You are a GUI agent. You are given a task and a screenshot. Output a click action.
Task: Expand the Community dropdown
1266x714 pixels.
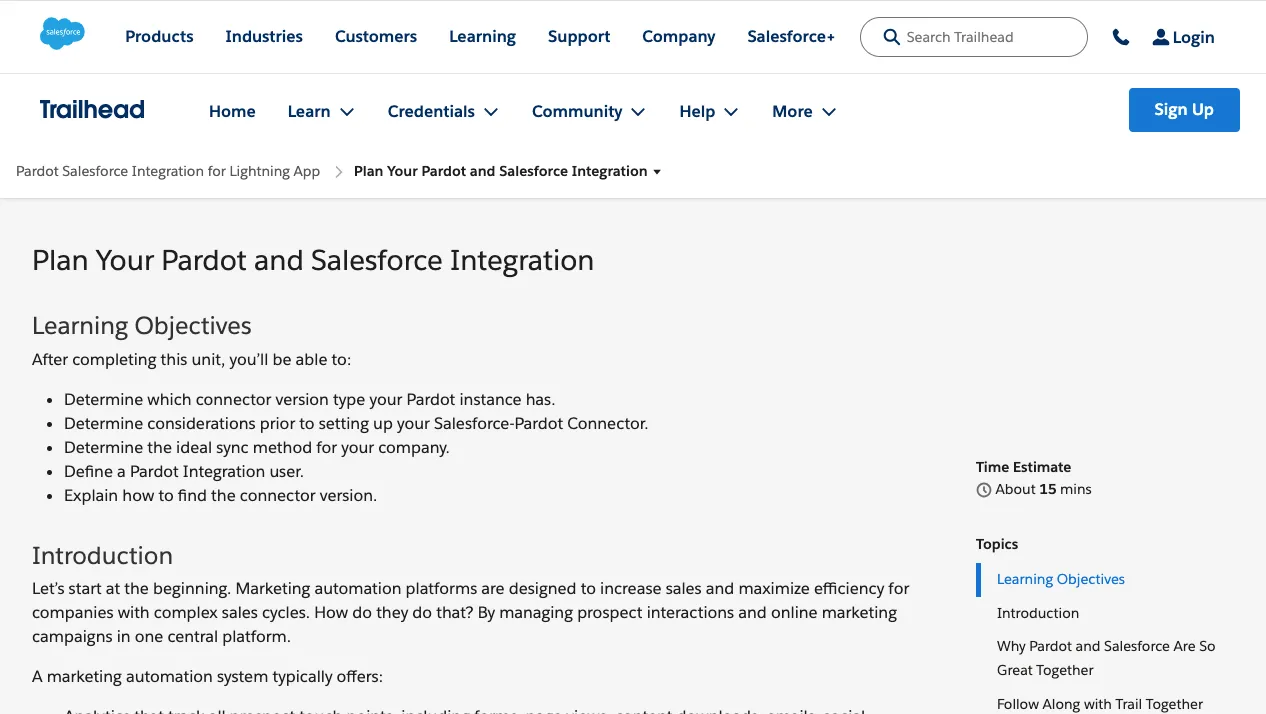pyautogui.click(x=589, y=111)
